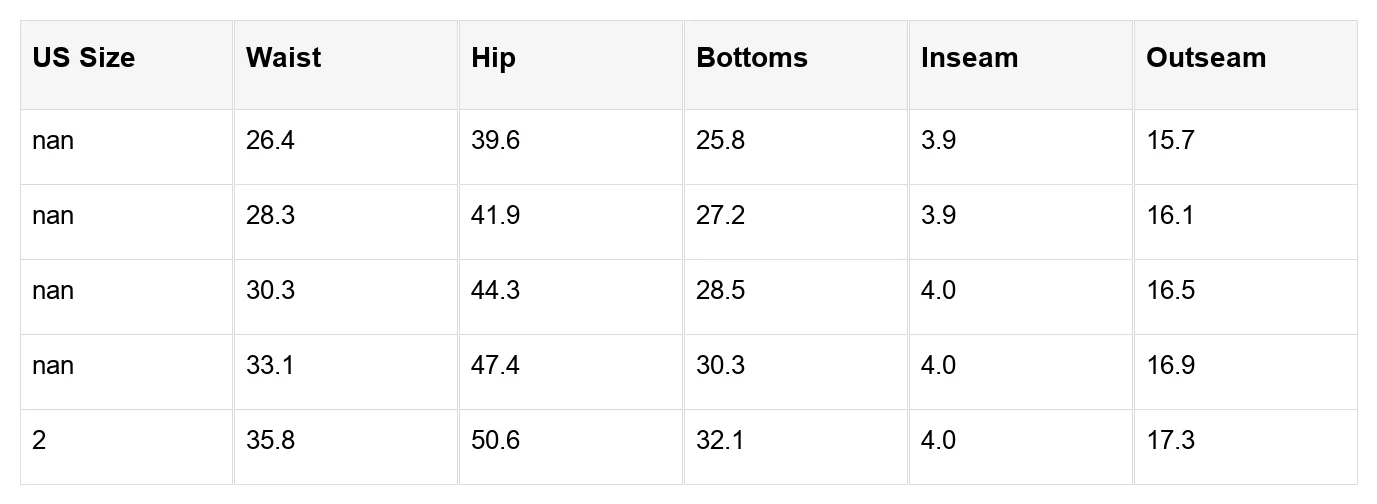This screenshot has height=504, width=1377.
Task: Click the waist value 33.1
Action: pos(270,366)
